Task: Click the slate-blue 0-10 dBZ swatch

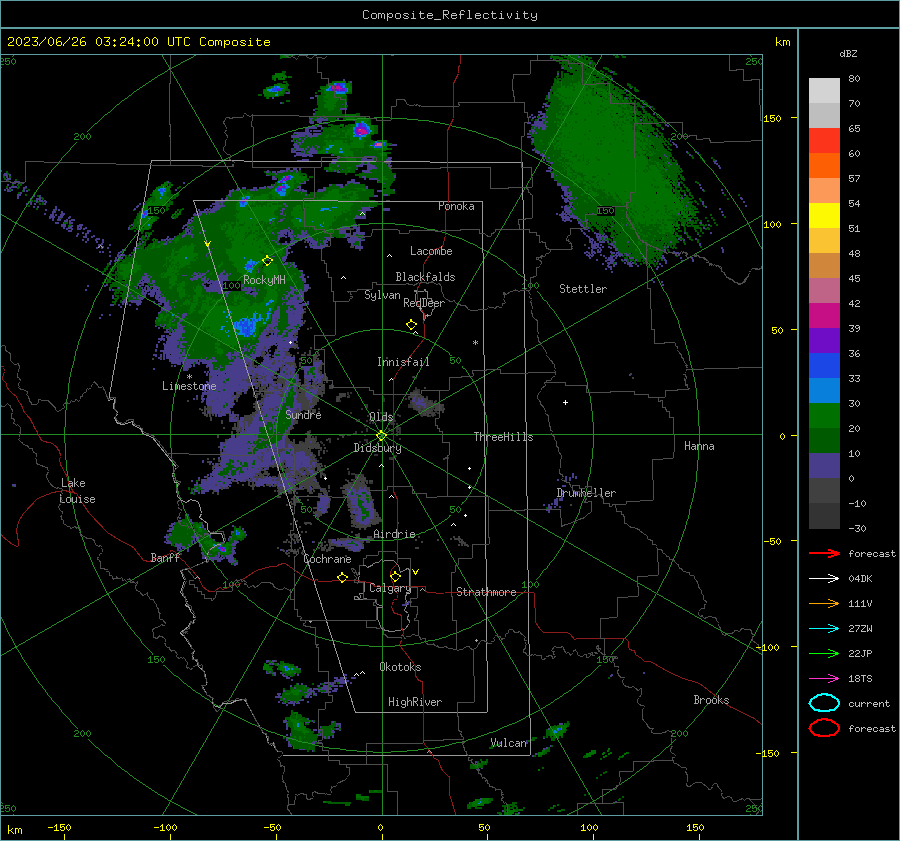Action: click(x=824, y=466)
